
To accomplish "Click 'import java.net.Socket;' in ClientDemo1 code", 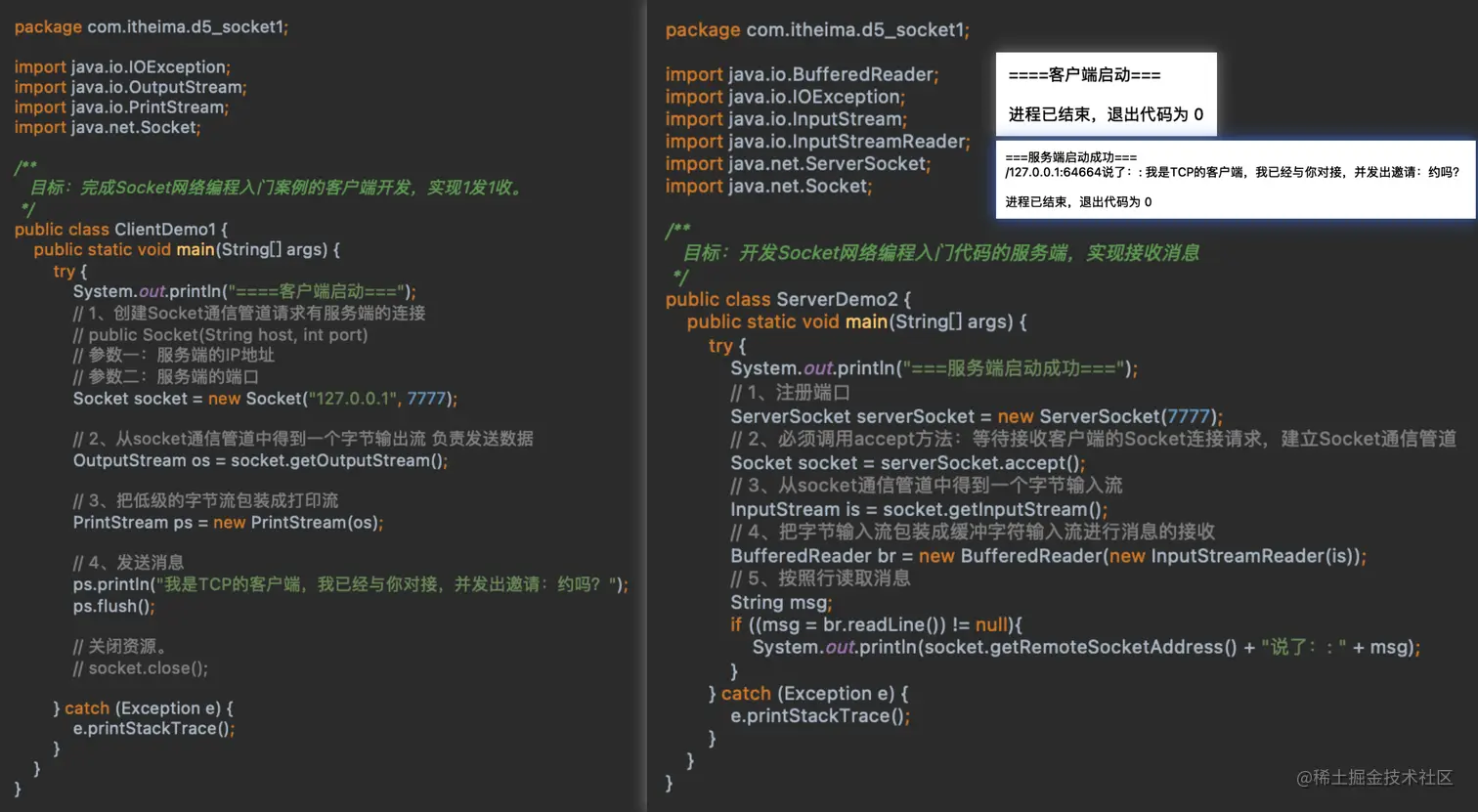I will (x=108, y=127).
